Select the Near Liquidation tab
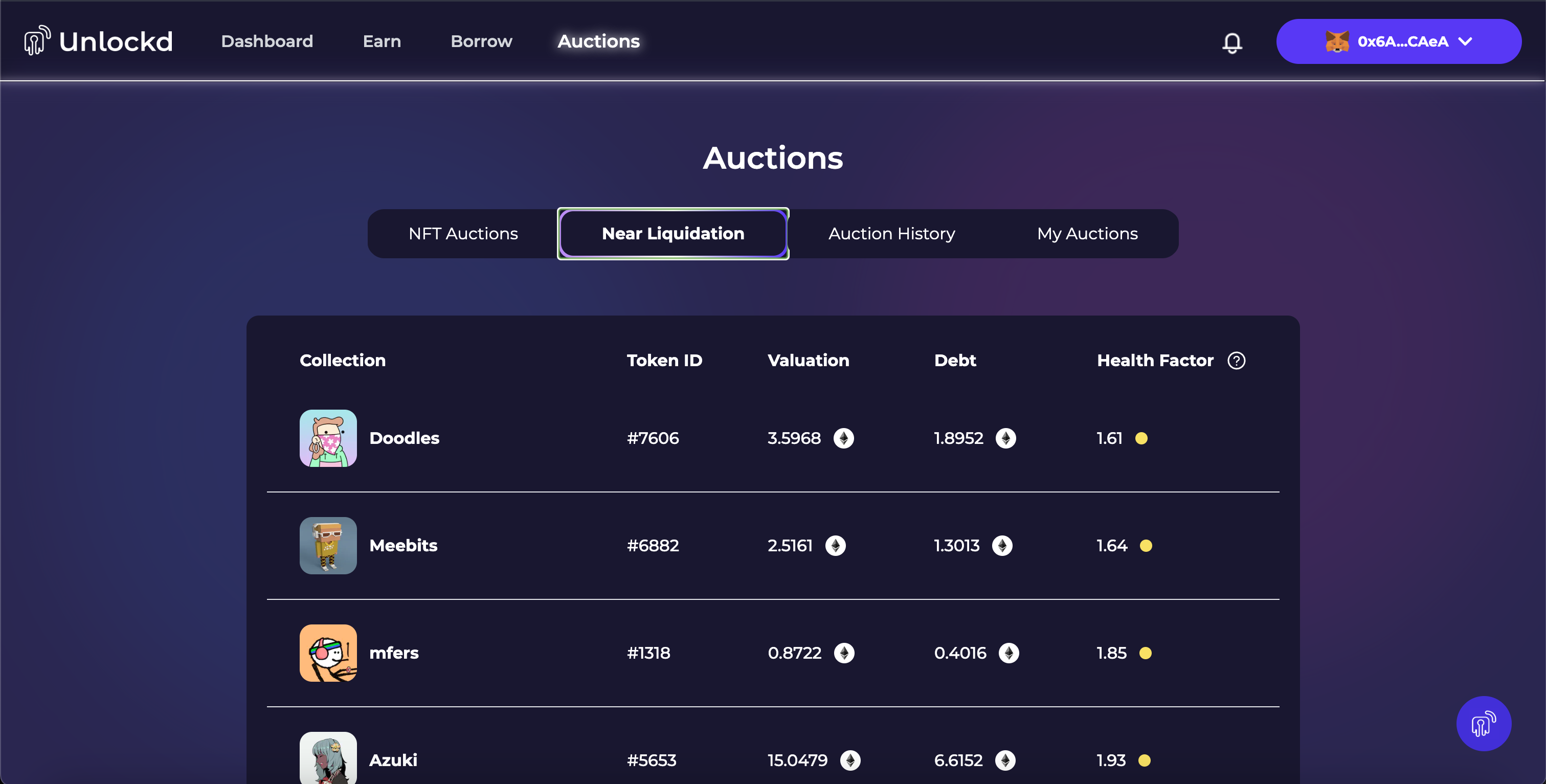Image resolution: width=1546 pixels, height=784 pixels. coord(673,234)
